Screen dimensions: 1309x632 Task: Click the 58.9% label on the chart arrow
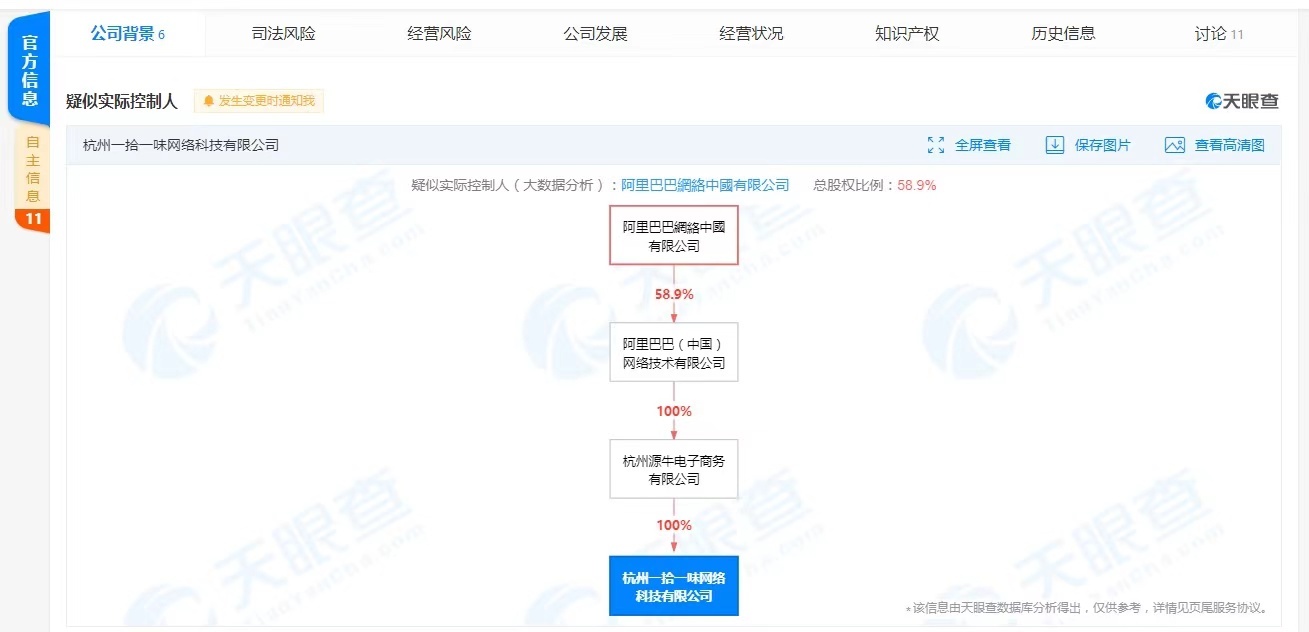(674, 294)
